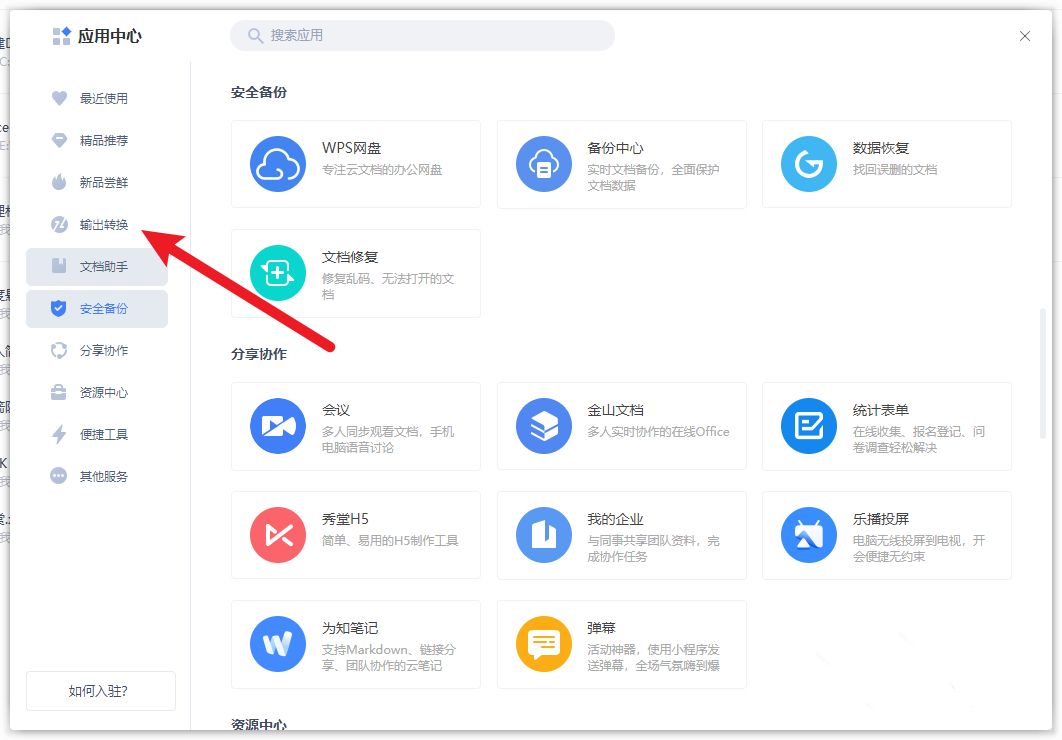Image resolution: width=1062 pixels, height=740 pixels.
Task: Click the shield icon beside 安全备份
Action: [x=59, y=308]
